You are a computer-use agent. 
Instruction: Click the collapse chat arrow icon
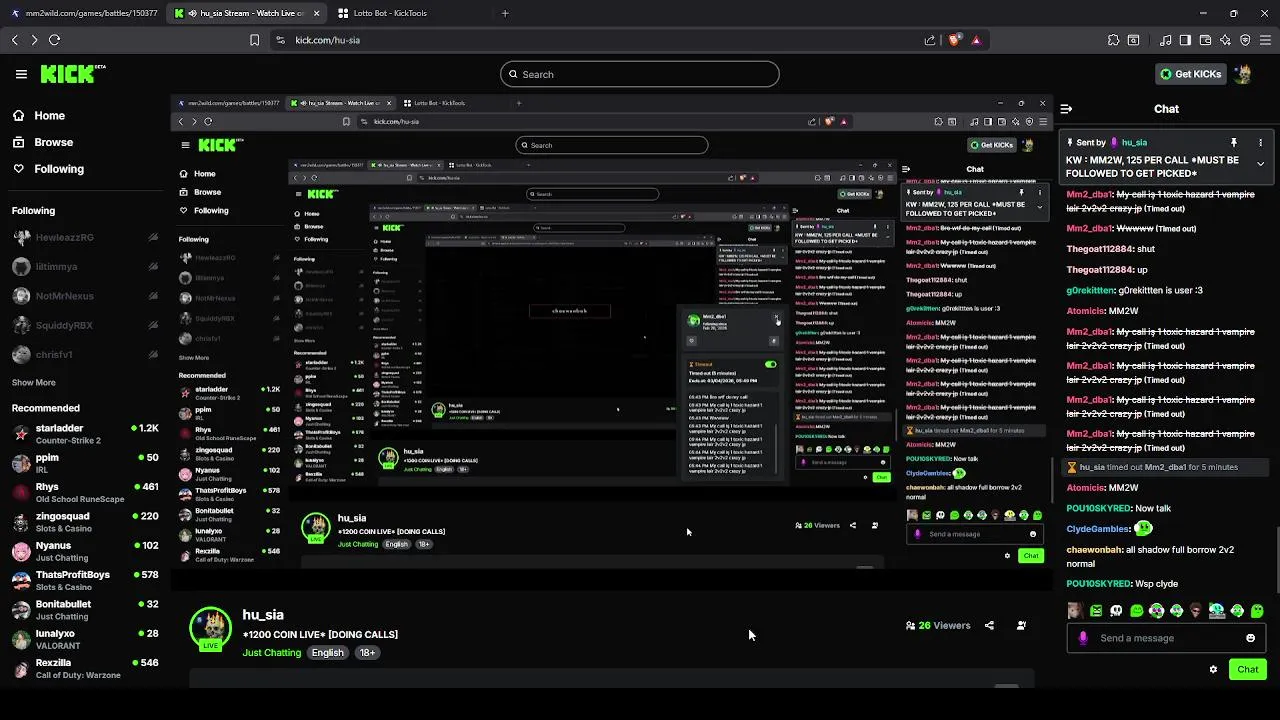pyautogui.click(x=1066, y=109)
